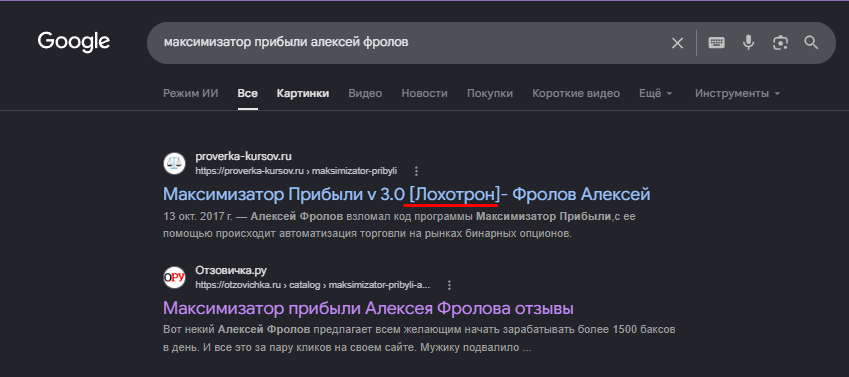The width and height of the screenshot is (849, 377).
Task: Expand the Инструменты dropdown
Action: [737, 94]
